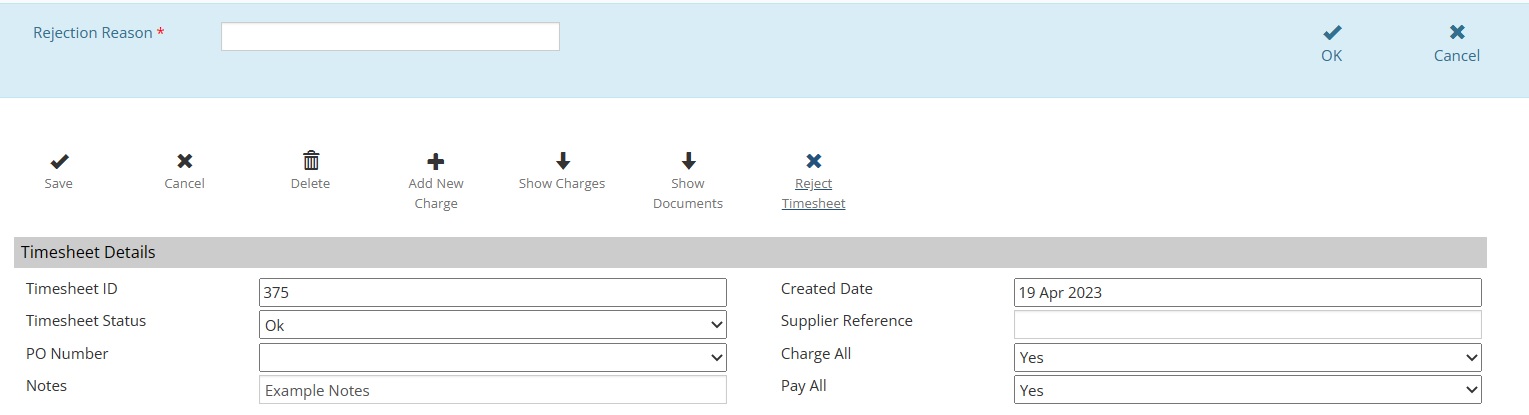Click the Add New Charge plus icon
Image resolution: width=1529 pixels, height=415 pixels.
(x=436, y=161)
